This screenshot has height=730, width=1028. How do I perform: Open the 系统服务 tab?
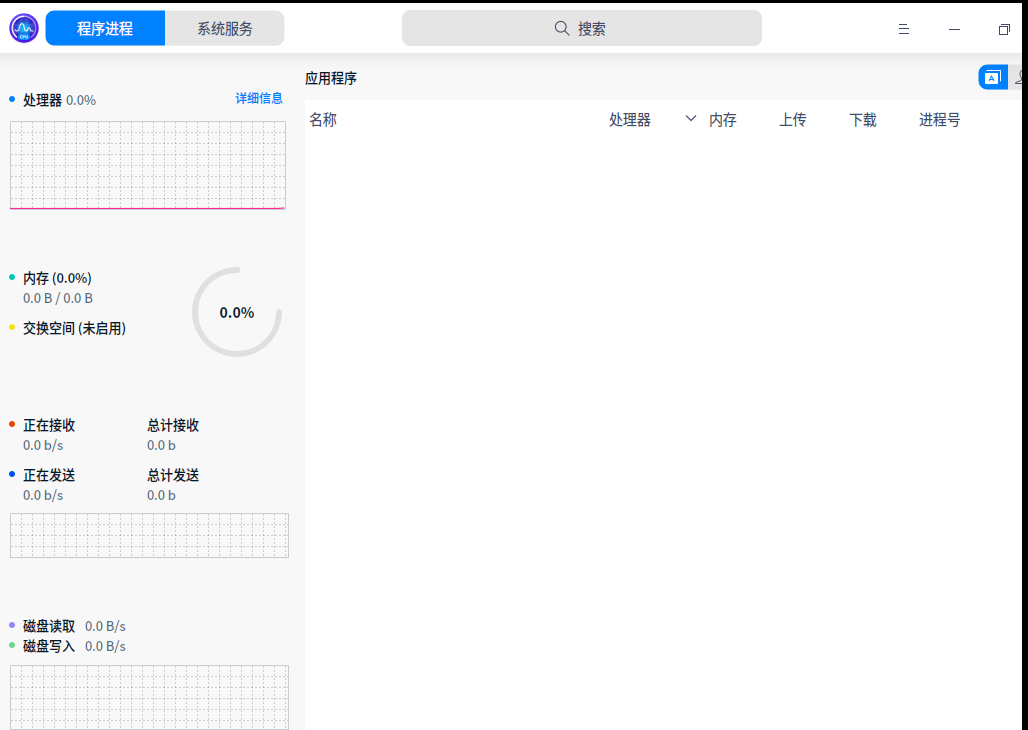coord(225,29)
